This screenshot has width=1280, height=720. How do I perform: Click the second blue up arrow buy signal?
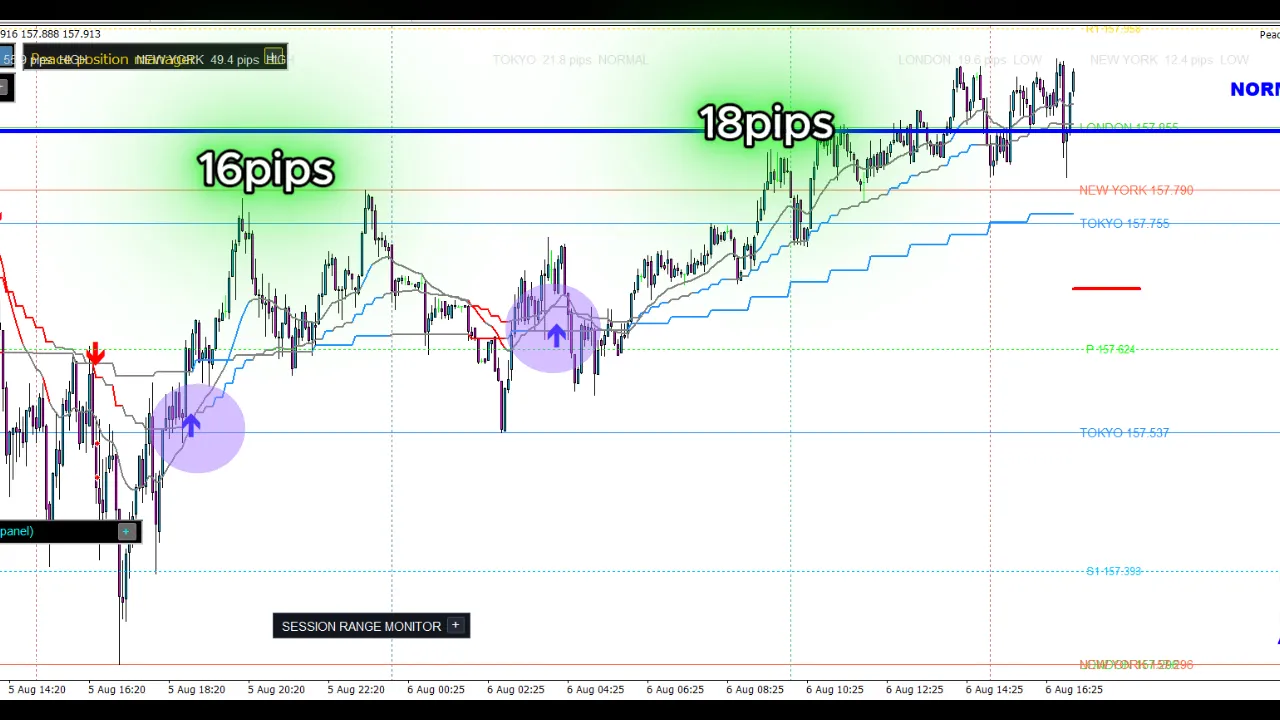[556, 334]
